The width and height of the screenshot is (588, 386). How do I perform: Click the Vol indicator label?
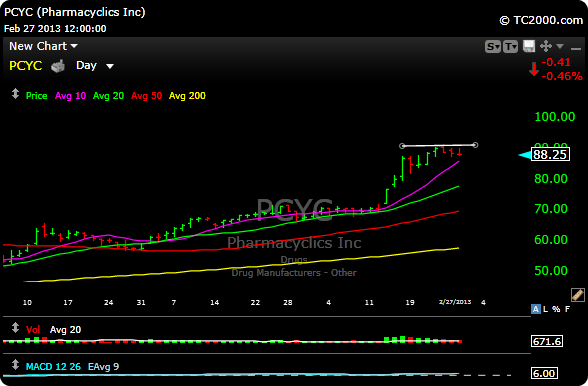pyautogui.click(x=33, y=330)
